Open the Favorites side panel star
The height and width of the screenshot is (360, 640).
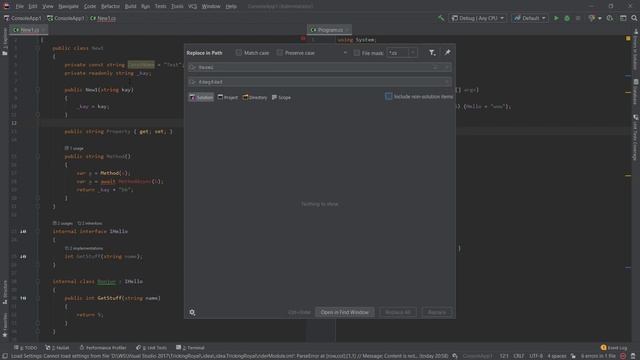(x=5, y=335)
